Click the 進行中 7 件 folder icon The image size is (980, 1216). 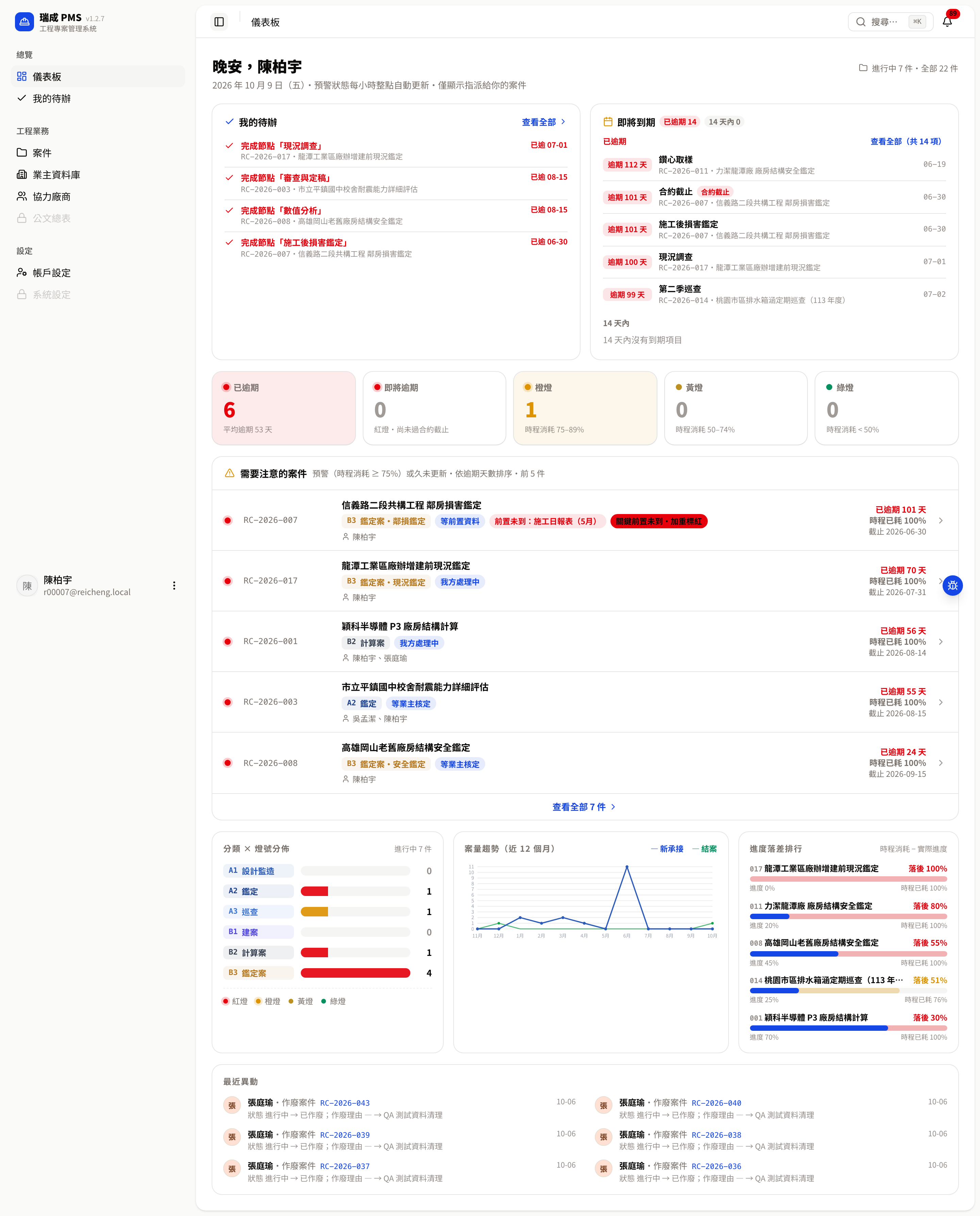point(863,68)
